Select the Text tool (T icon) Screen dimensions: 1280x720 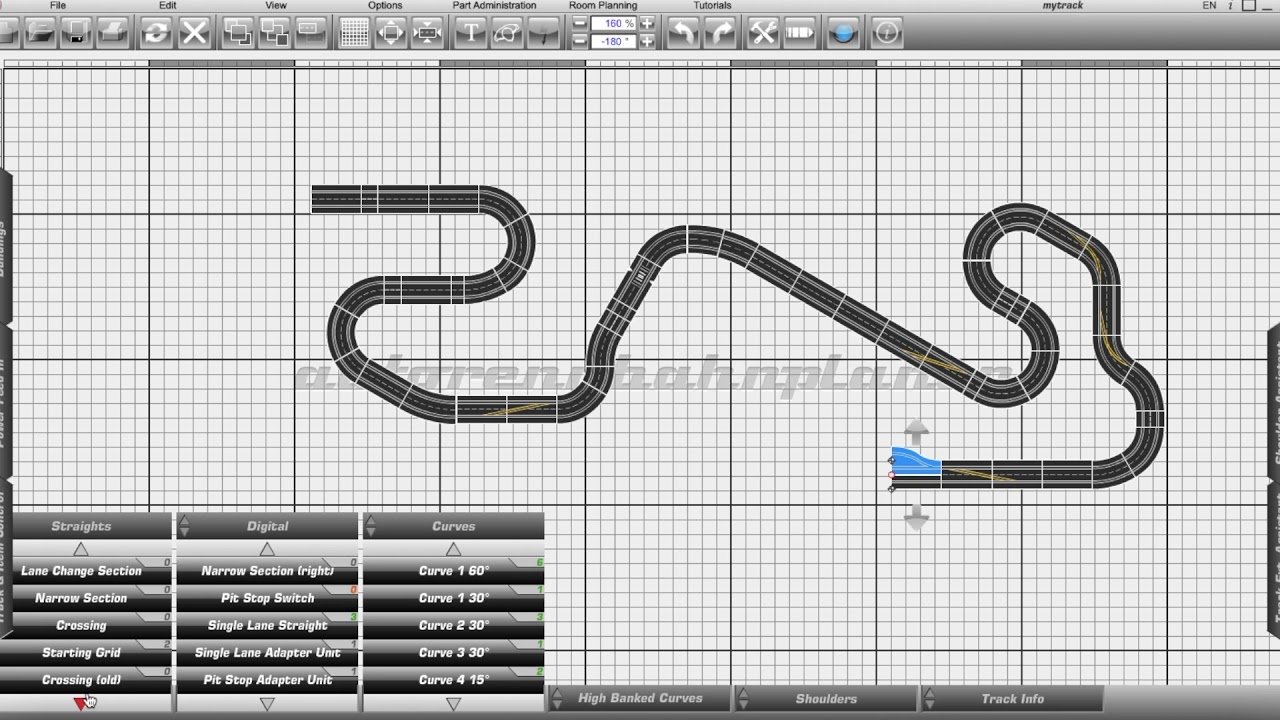pos(471,33)
